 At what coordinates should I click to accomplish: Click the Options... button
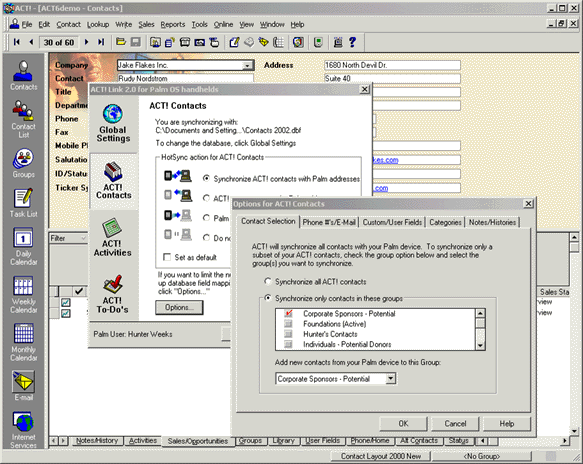(179, 307)
